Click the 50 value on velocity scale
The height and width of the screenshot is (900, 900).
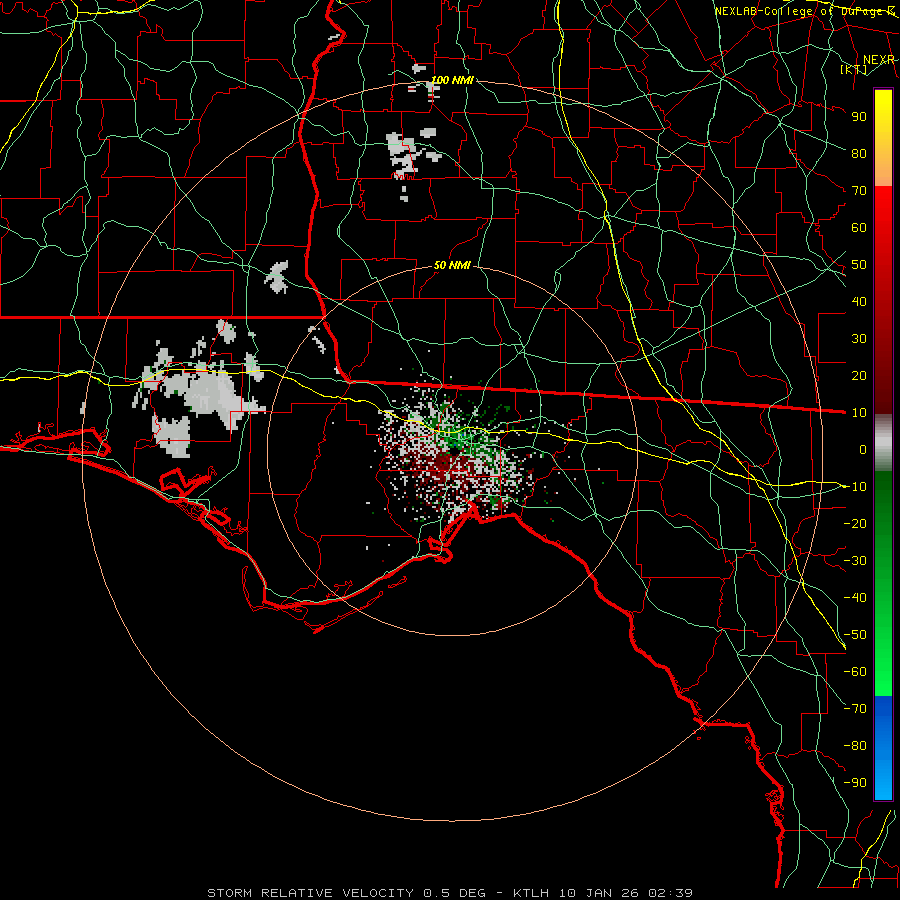tap(859, 265)
